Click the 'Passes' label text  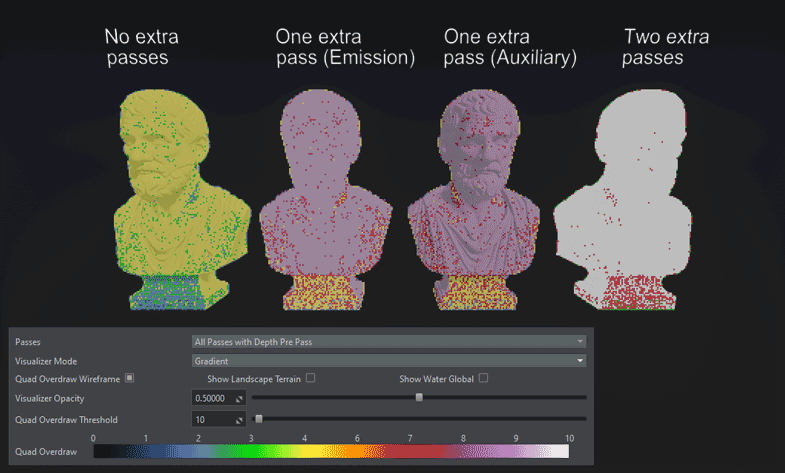[28, 342]
